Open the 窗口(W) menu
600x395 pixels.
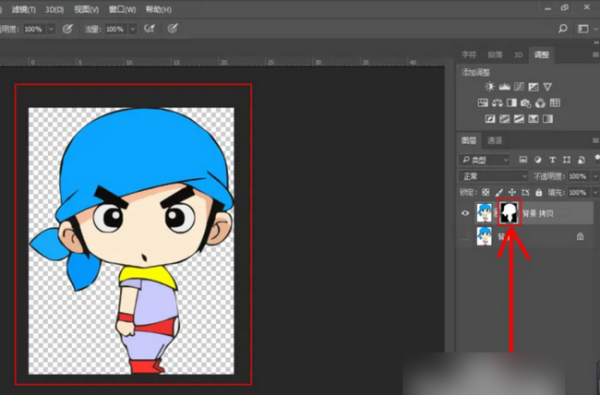tap(122, 10)
